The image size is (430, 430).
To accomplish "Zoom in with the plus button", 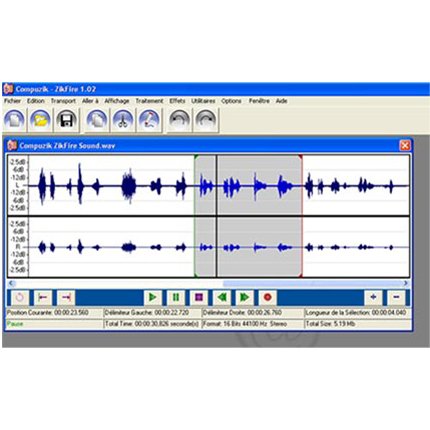I will tap(373, 297).
